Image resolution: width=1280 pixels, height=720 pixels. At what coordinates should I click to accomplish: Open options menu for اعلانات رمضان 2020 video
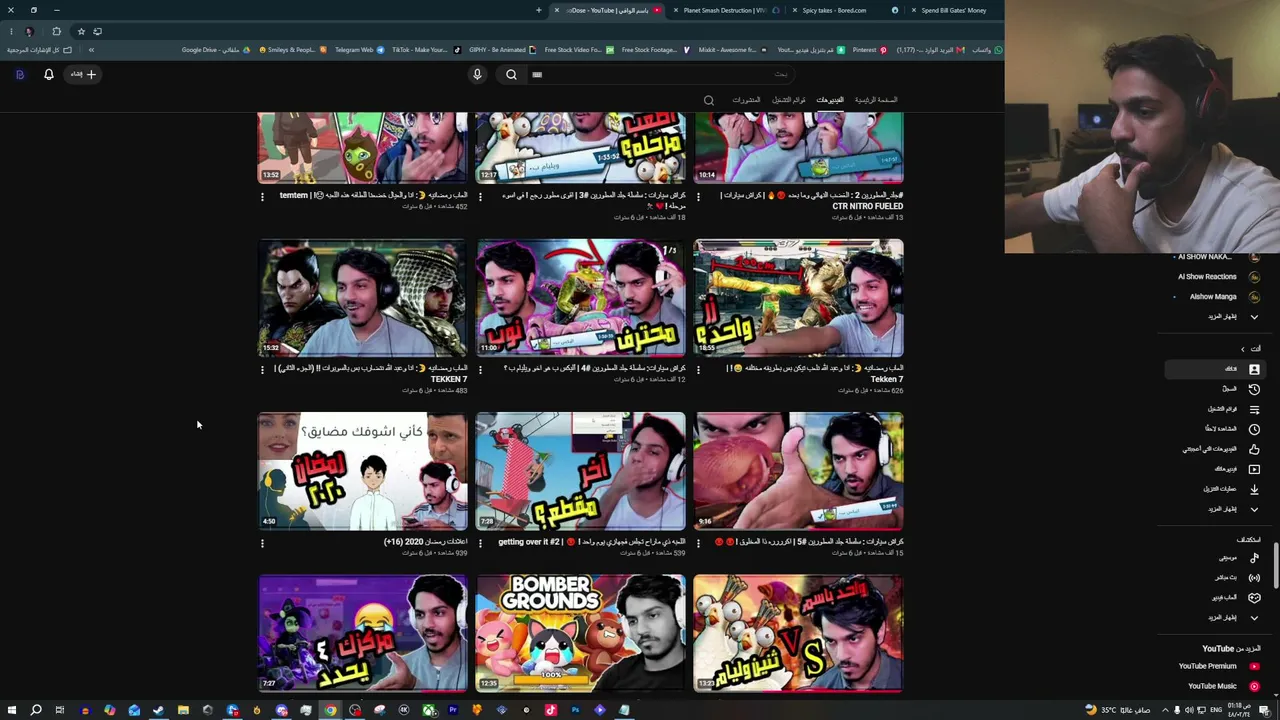262,543
